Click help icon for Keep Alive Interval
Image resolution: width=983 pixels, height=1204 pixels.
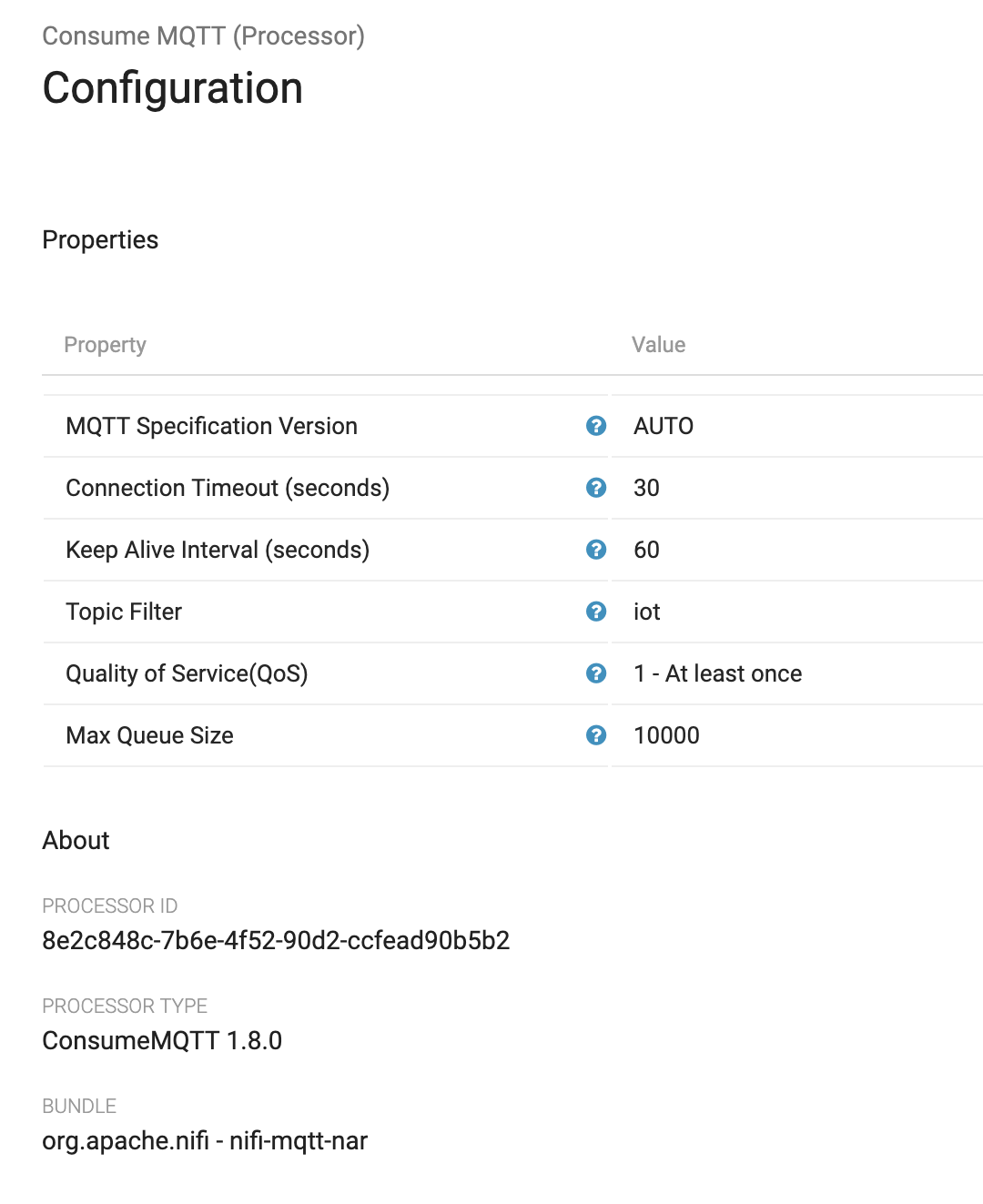coord(596,550)
